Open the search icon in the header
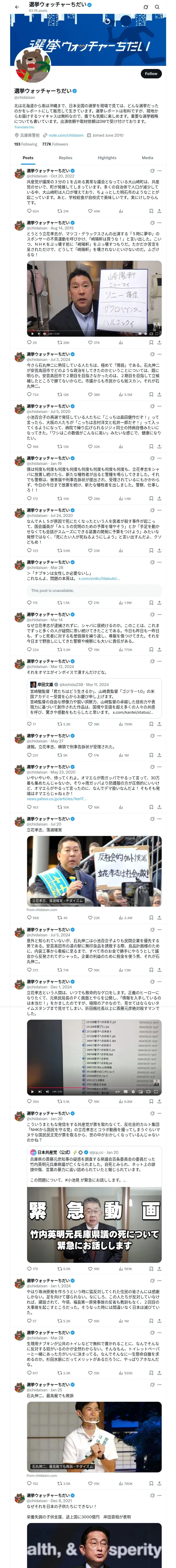This screenshot has height=1568, width=176. pyautogui.click(x=158, y=7)
